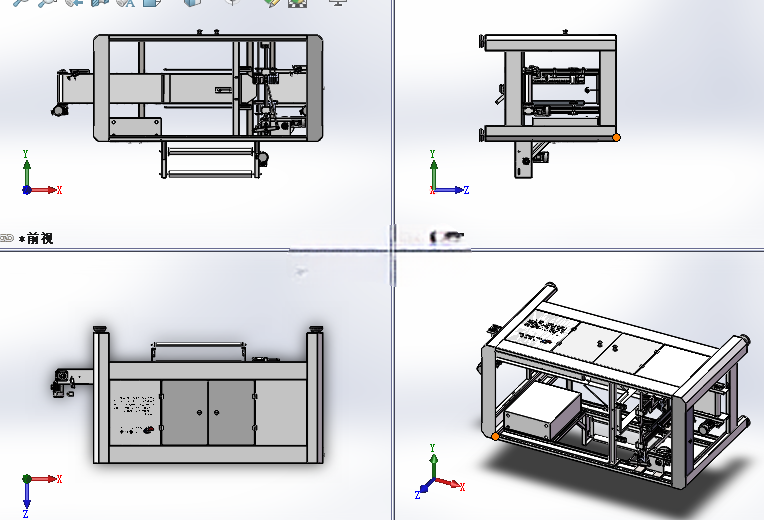Select the left cabinet door in the top view
The height and width of the screenshot is (520, 764).
185,413
